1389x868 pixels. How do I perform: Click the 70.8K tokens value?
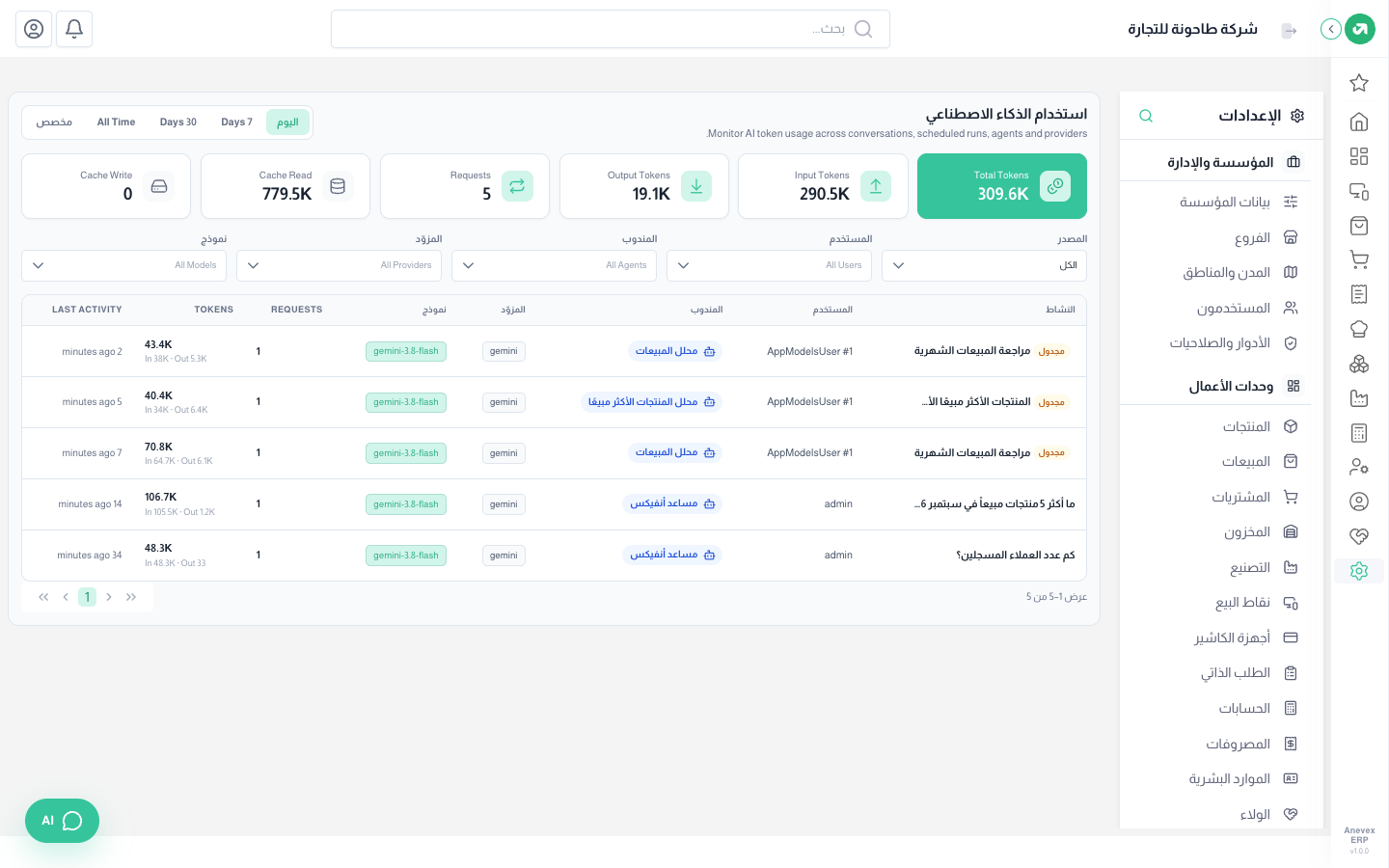[x=158, y=447]
